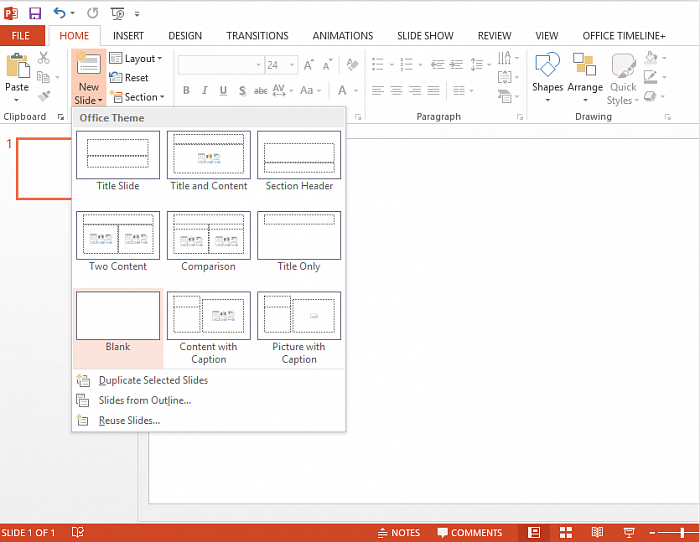
Task: Switch to Reading View in status bar
Action: pyautogui.click(x=597, y=532)
